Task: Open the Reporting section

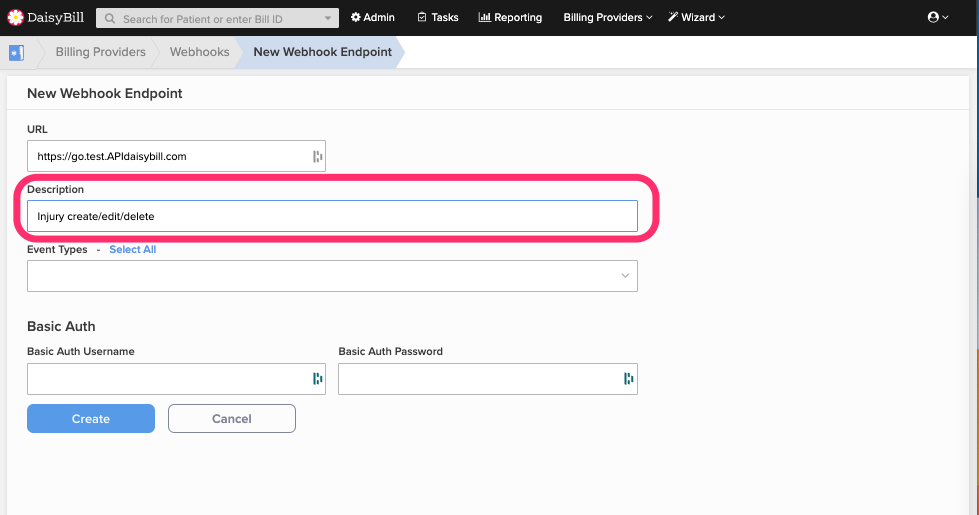Action: (x=510, y=17)
